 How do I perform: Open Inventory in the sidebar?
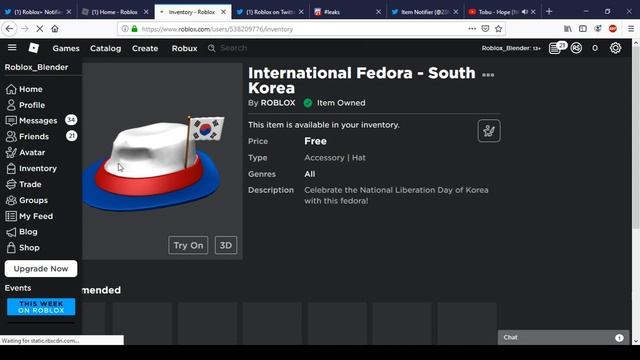pos(31,168)
